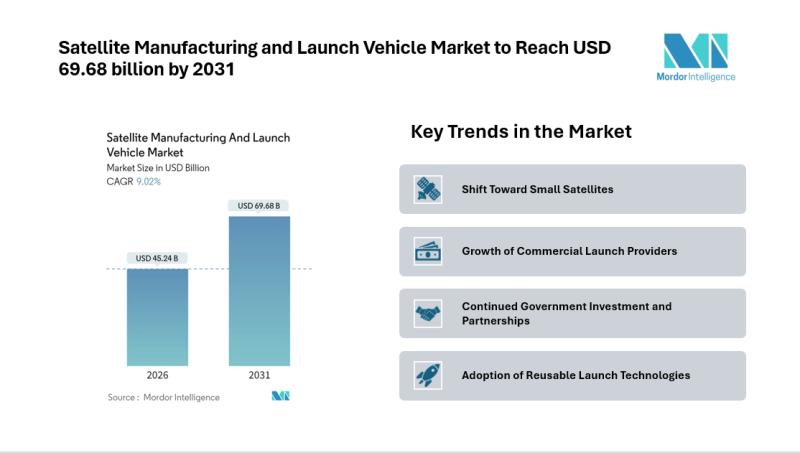Select the Shift Toward Small Satellites card
This screenshot has height=453, width=800.
pyautogui.click(x=572, y=189)
